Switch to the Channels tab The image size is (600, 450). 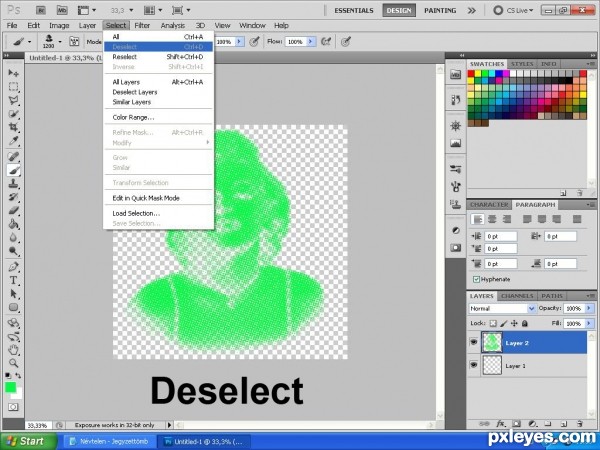(517, 296)
